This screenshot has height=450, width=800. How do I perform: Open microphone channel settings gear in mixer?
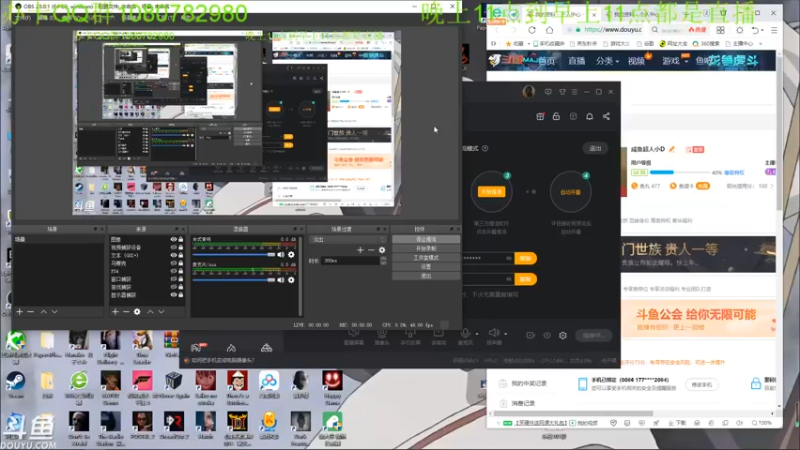[x=291, y=280]
